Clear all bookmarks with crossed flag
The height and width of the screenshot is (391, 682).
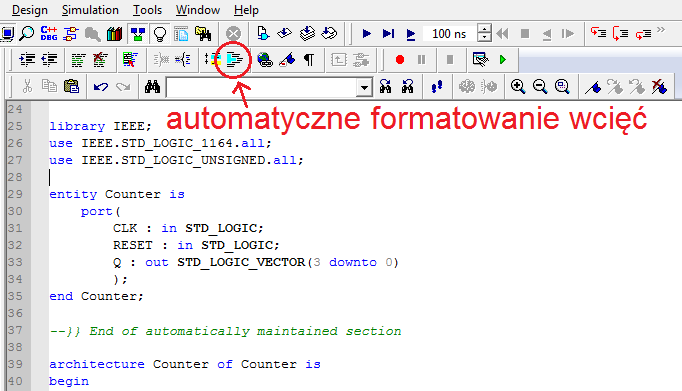(659, 87)
